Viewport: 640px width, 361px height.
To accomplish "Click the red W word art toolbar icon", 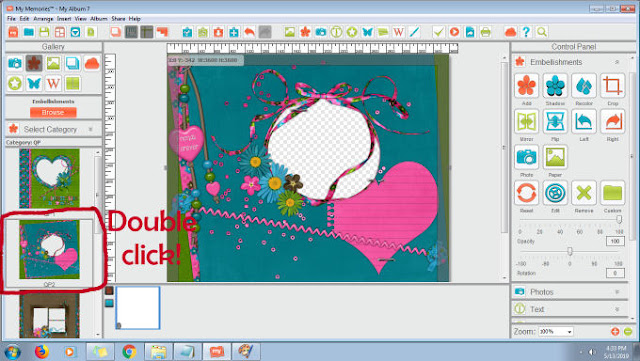I will point(398,32).
